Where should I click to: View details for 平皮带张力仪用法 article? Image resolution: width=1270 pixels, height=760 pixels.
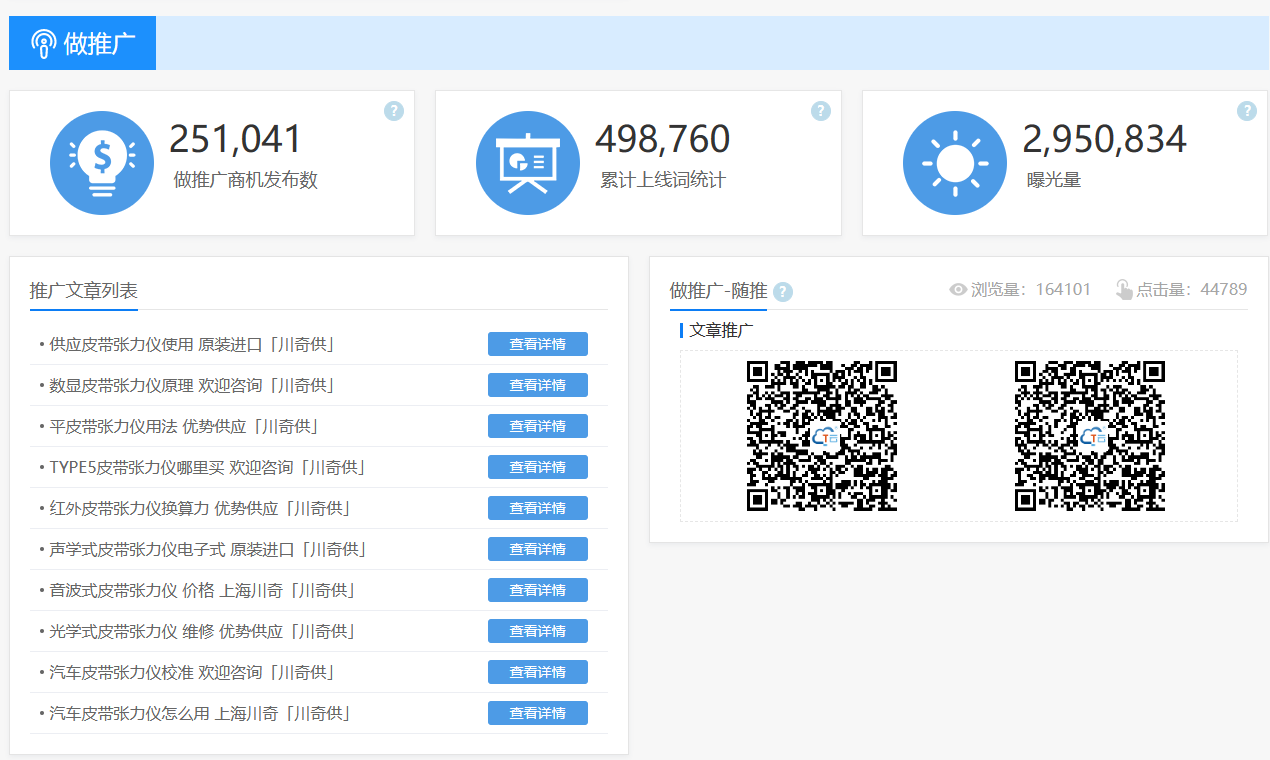click(x=538, y=426)
